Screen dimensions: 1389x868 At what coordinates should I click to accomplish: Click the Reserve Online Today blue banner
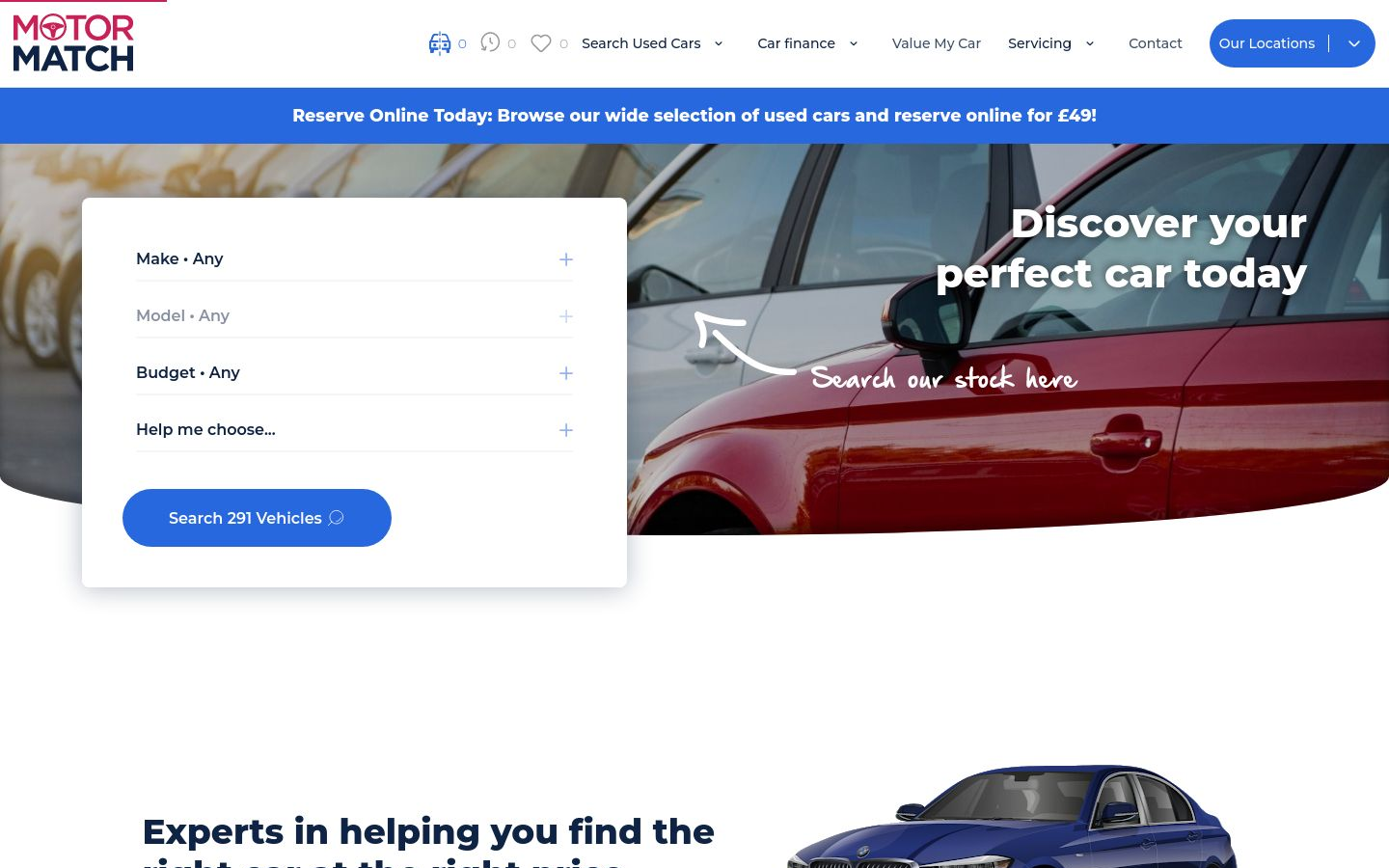point(694,116)
